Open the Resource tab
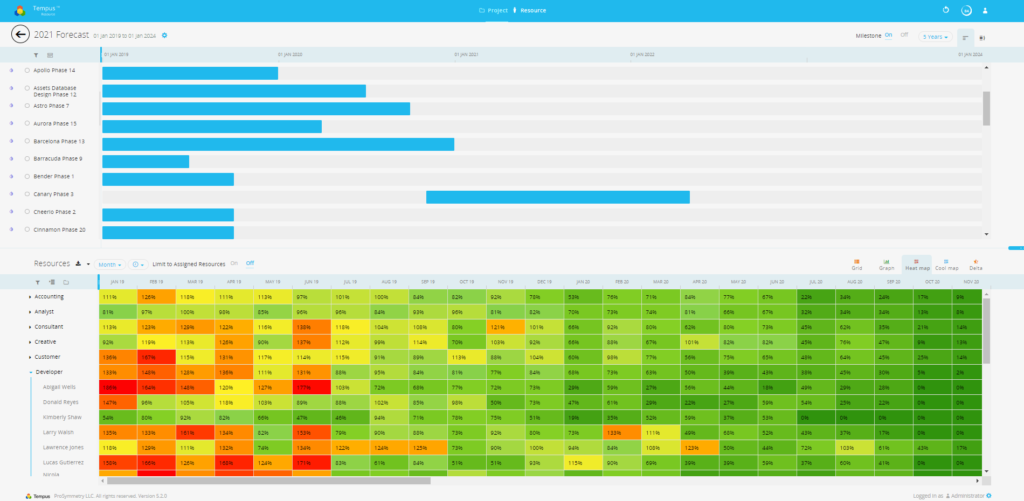 click(531, 10)
